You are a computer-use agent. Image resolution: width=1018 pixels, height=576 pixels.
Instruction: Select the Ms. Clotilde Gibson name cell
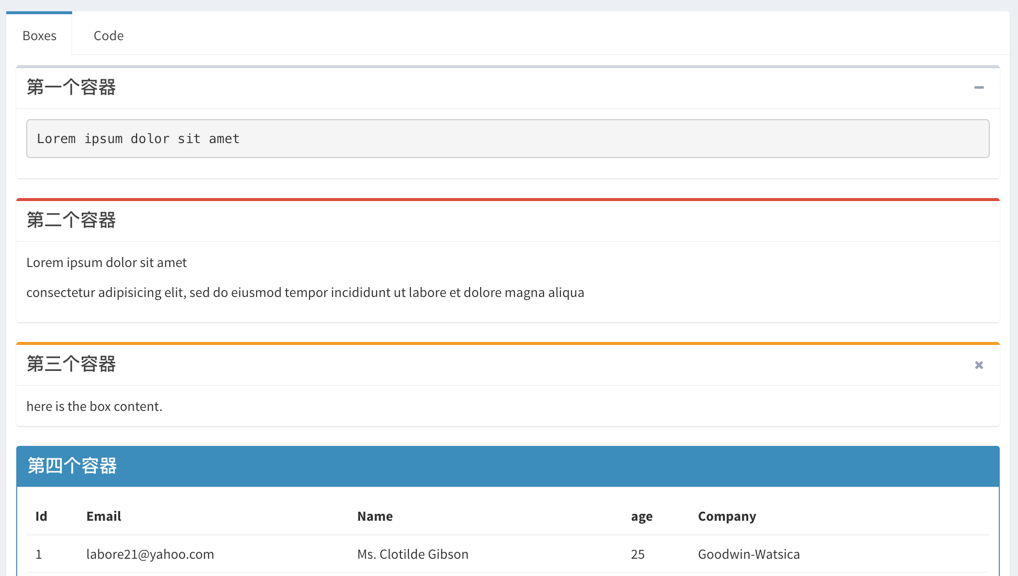[x=413, y=554]
